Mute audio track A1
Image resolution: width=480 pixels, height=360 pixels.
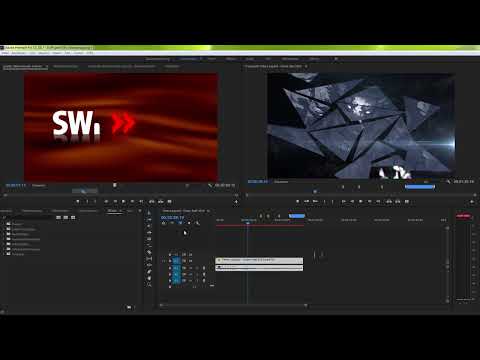click(190, 268)
